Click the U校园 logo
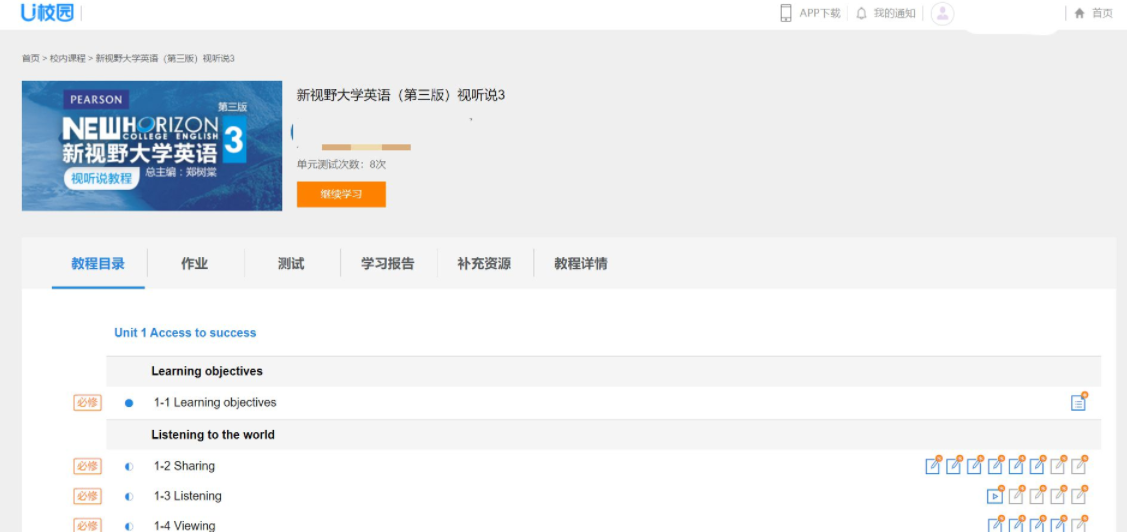This screenshot has height=532, width=1127. tap(47, 12)
